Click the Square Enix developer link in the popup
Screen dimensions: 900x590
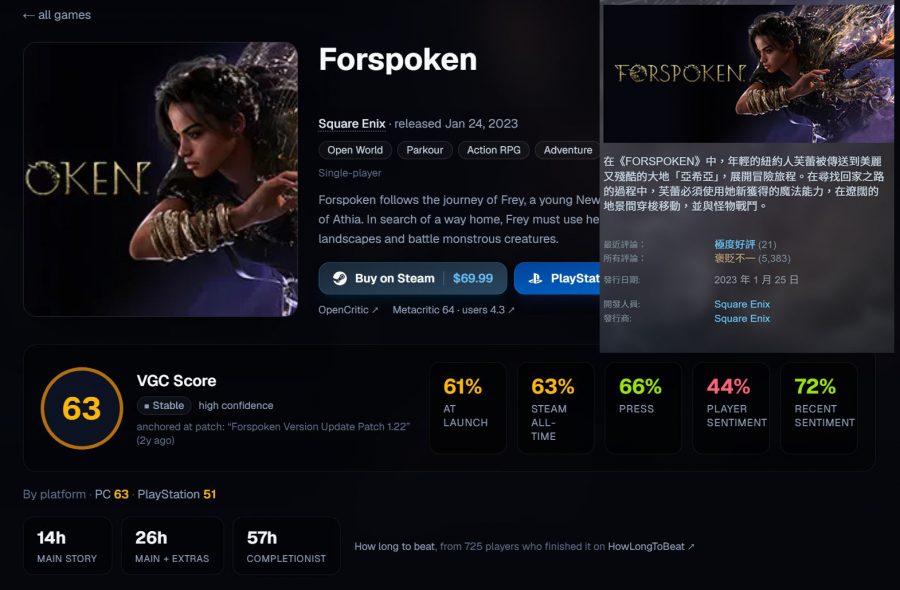(742, 304)
